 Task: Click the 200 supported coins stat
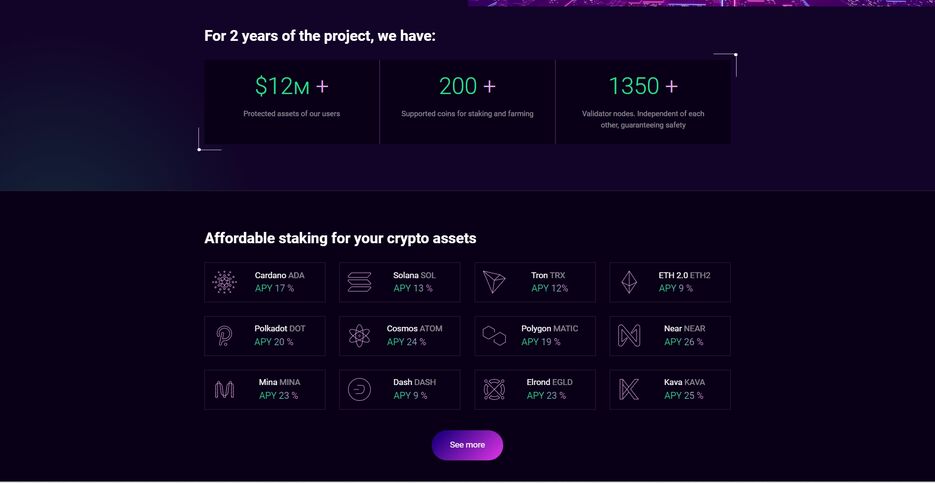(x=467, y=87)
